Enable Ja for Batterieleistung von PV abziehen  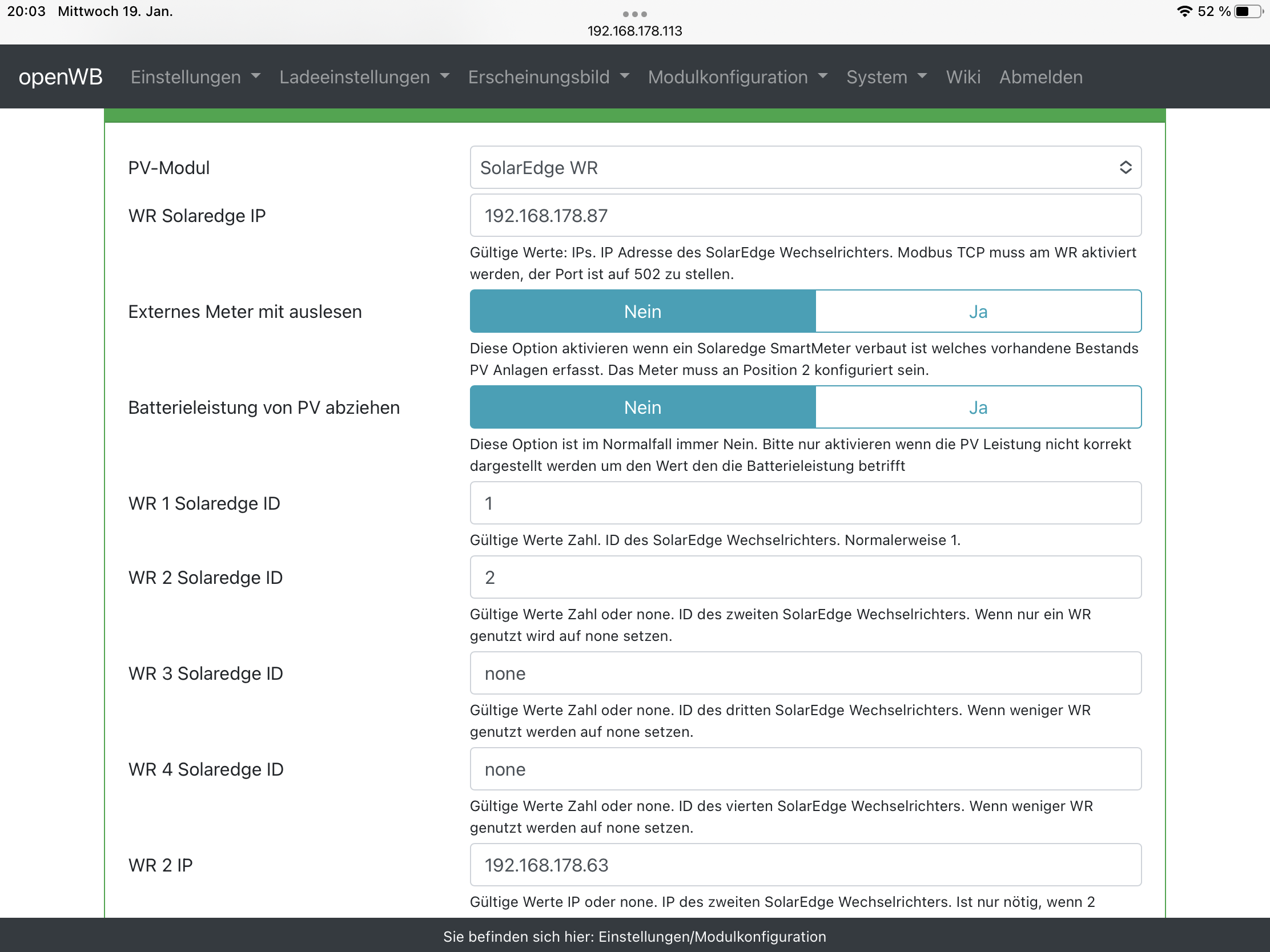(x=978, y=408)
